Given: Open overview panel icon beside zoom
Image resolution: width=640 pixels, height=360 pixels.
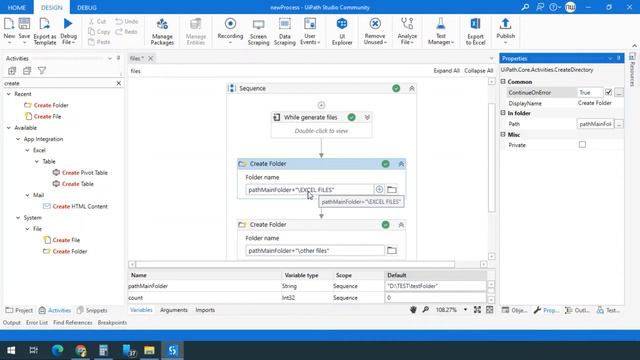Looking at the screenshot, I should 489,310.
